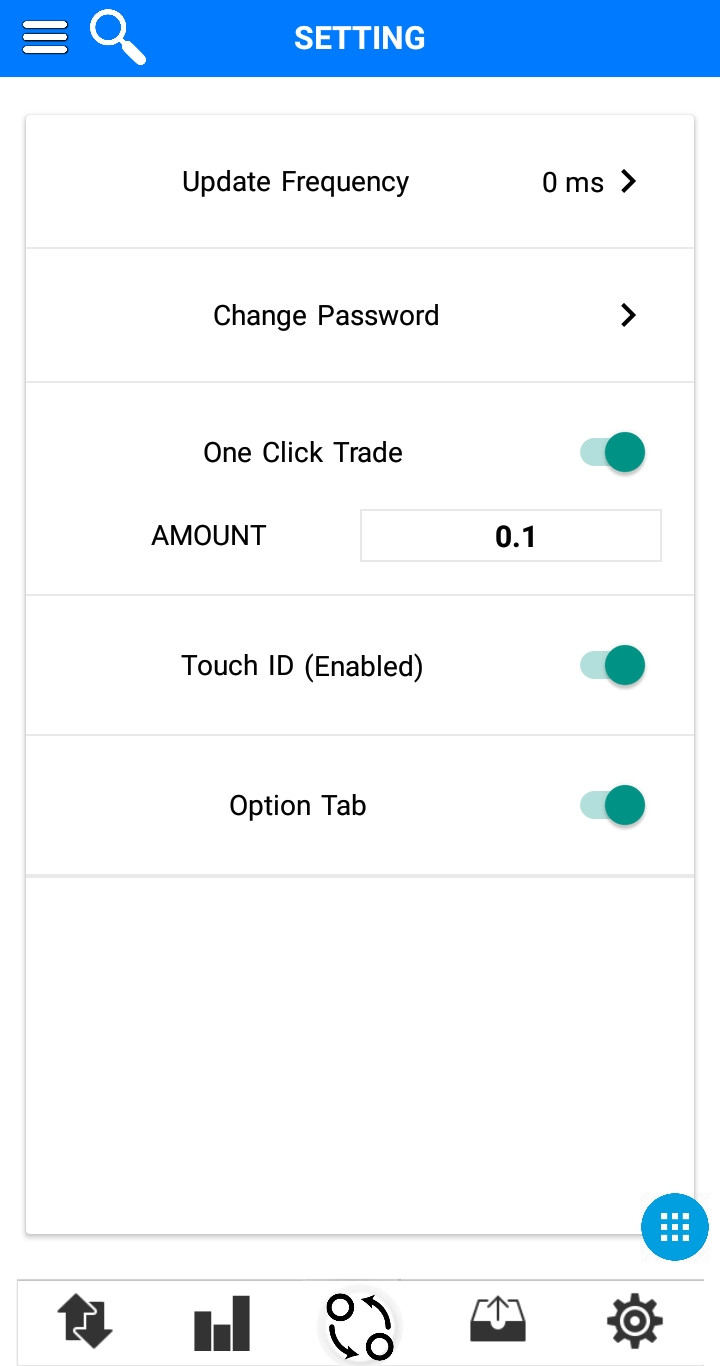The height and width of the screenshot is (1366, 720).
Task: Tap the blue grid floating button
Action: click(675, 1226)
